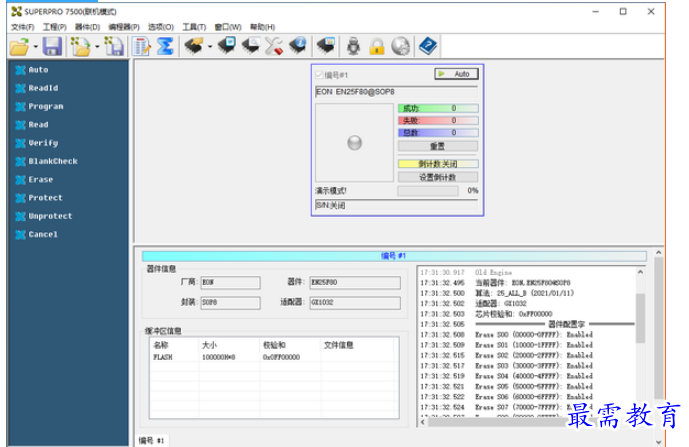Viewport: 689px width, 447px height.
Task: Run Erase from the left sidebar
Action: 40,180
